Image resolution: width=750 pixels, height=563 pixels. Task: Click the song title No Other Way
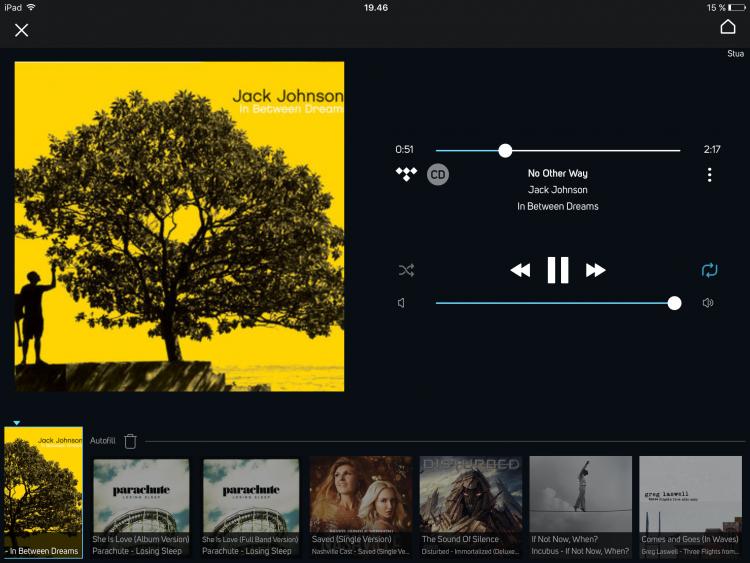click(x=557, y=173)
